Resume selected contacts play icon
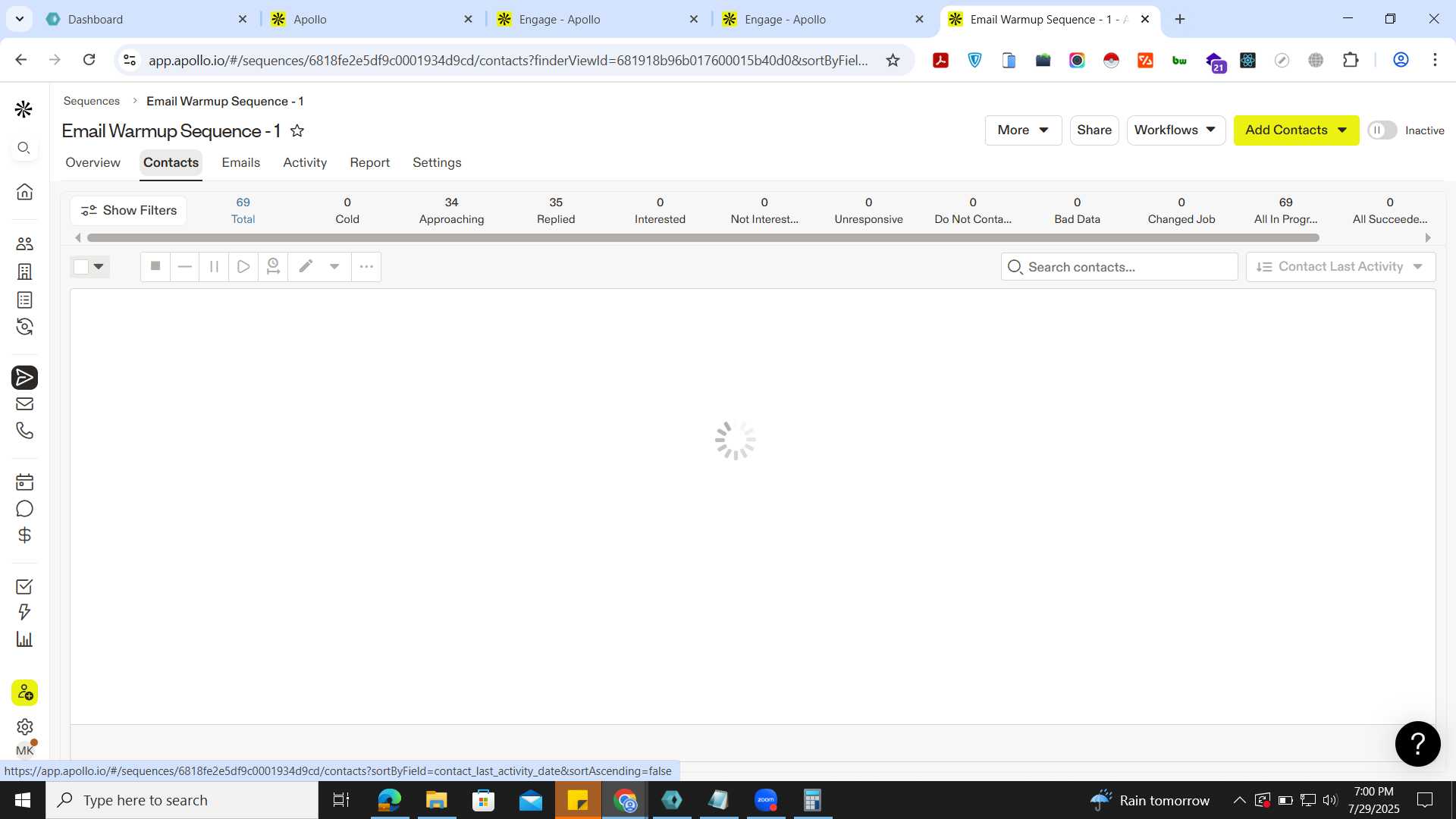 (243, 266)
